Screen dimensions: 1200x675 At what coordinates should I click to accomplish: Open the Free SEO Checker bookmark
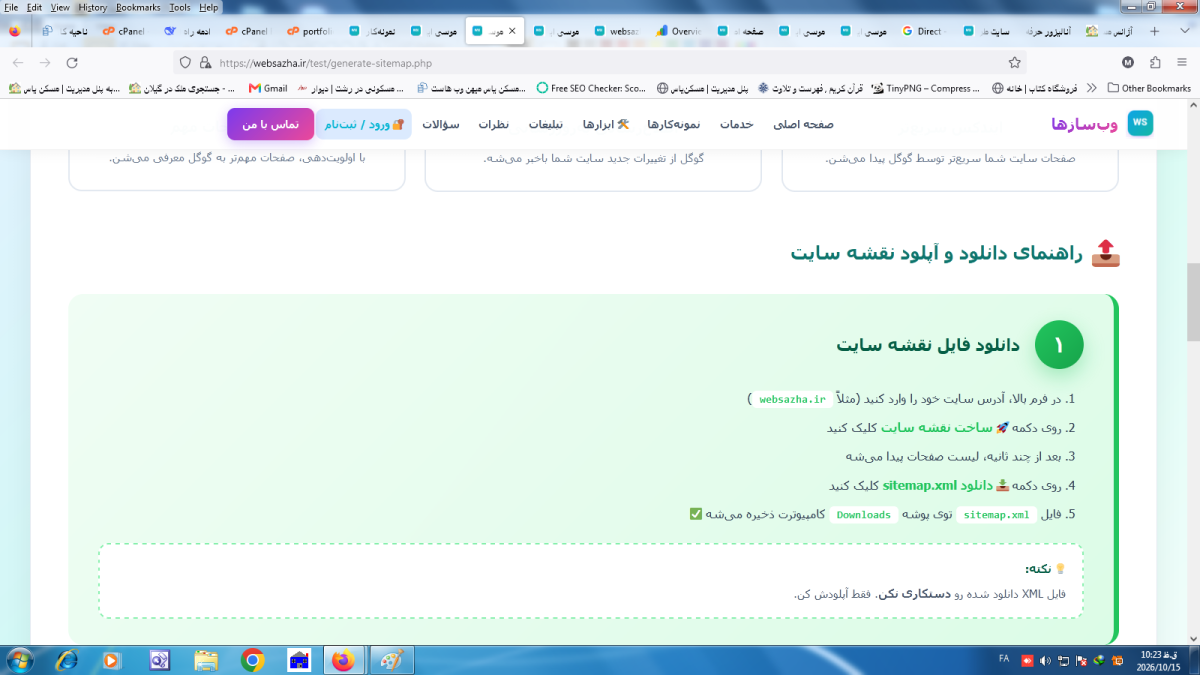(591, 88)
